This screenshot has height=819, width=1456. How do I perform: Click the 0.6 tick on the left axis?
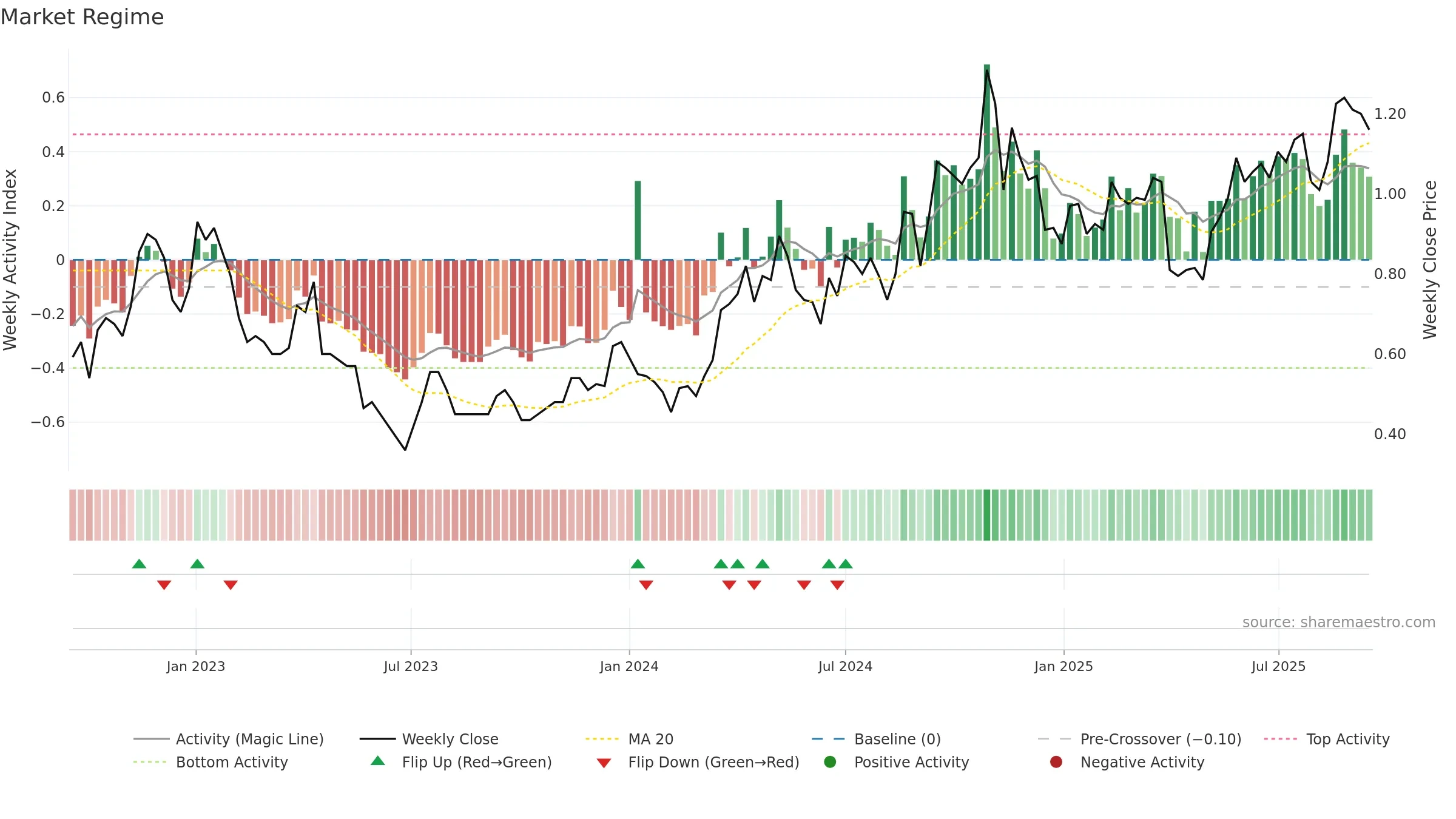53,98
